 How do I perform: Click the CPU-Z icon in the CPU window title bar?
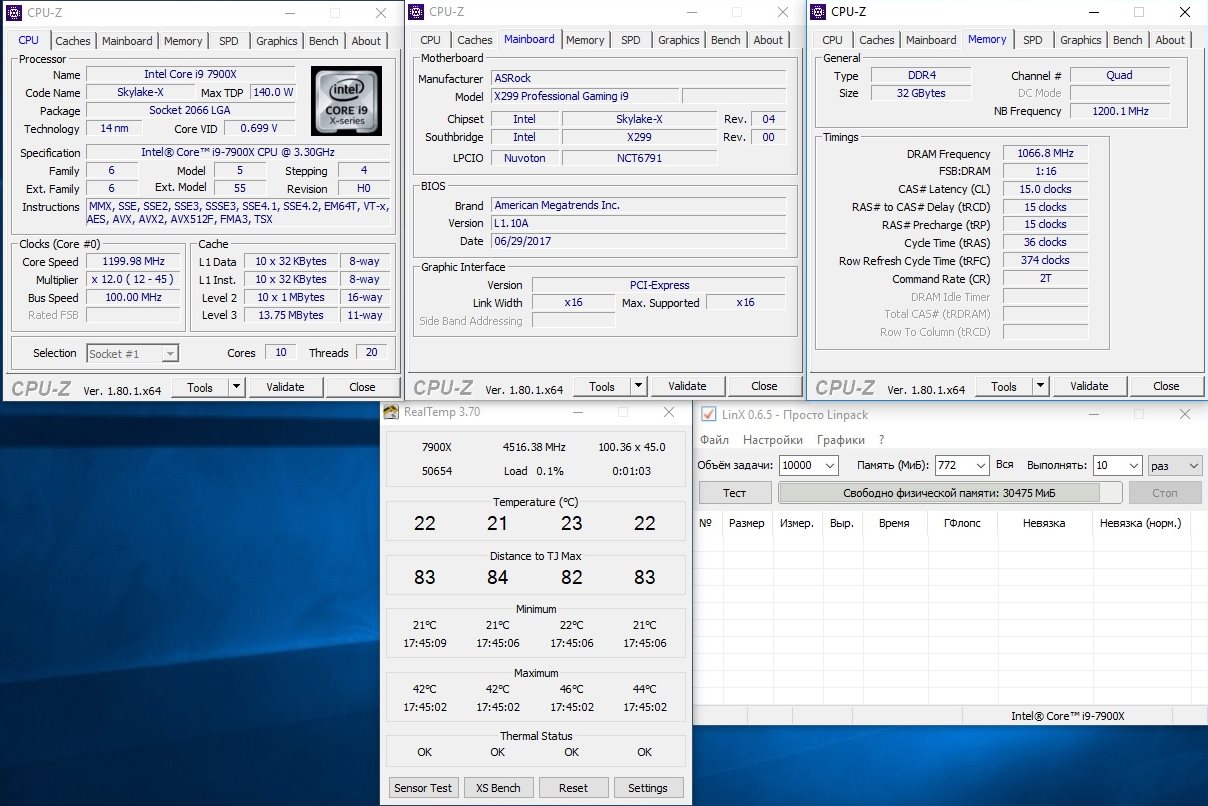13,13
